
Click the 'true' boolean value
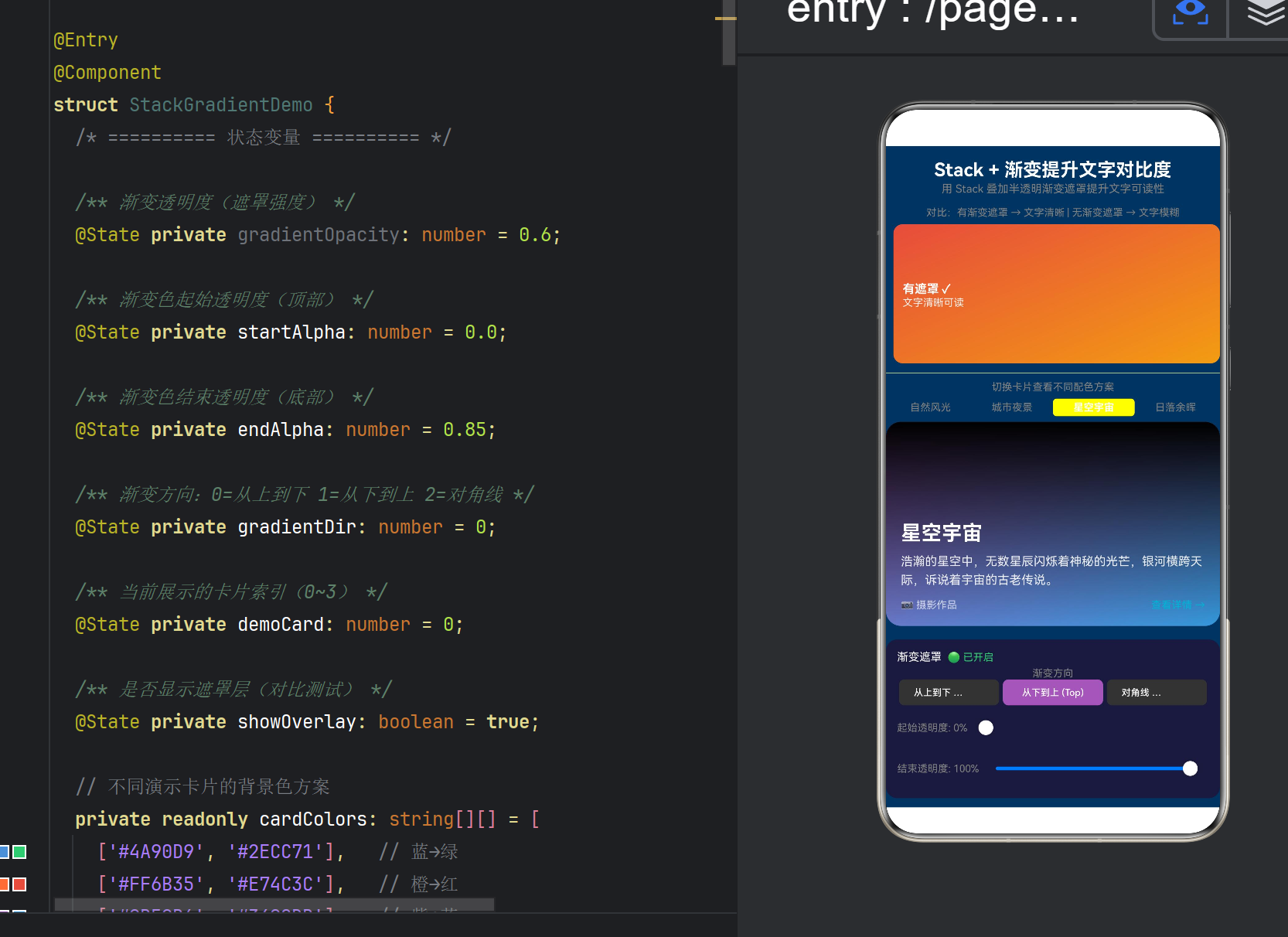[x=508, y=722]
